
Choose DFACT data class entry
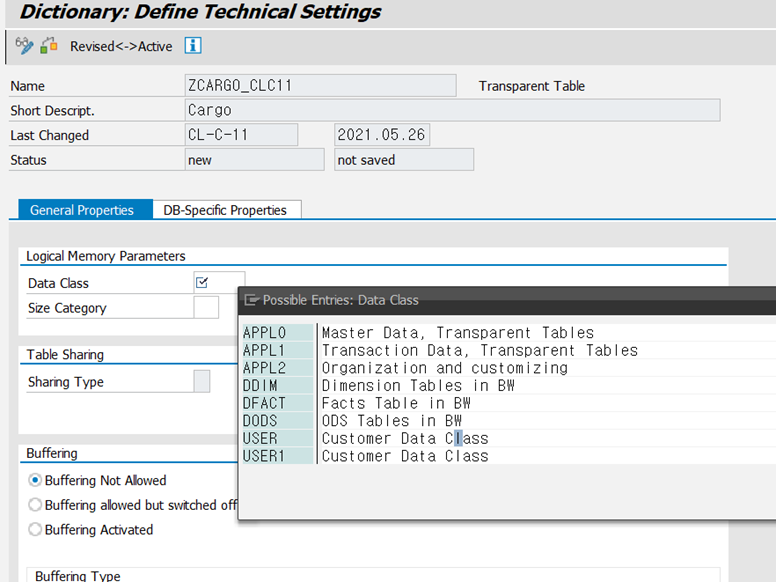coord(278,403)
